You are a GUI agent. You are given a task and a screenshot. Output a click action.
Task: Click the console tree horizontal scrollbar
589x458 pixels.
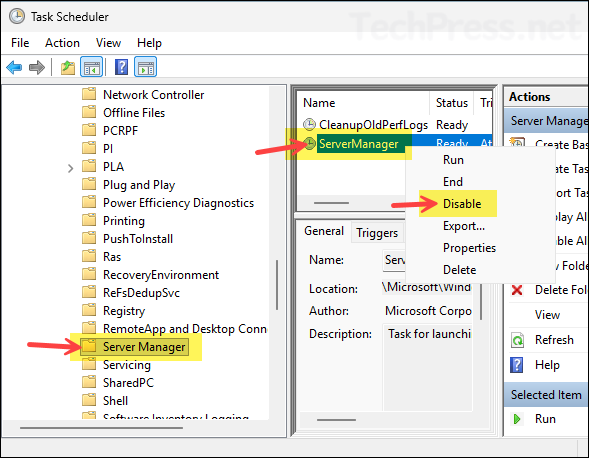pyautogui.click(x=101, y=428)
